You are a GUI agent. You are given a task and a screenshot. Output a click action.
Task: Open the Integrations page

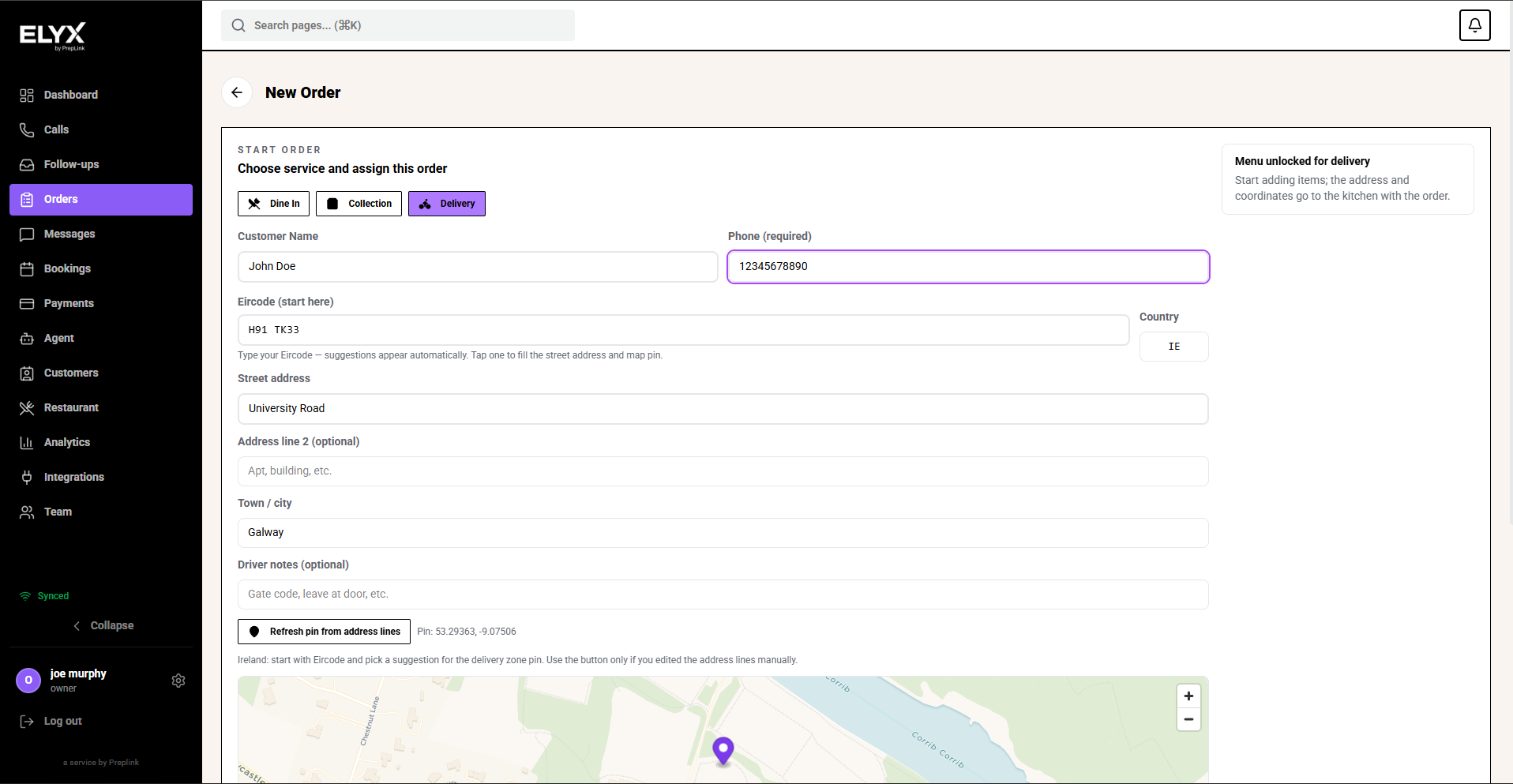pyautogui.click(x=101, y=477)
